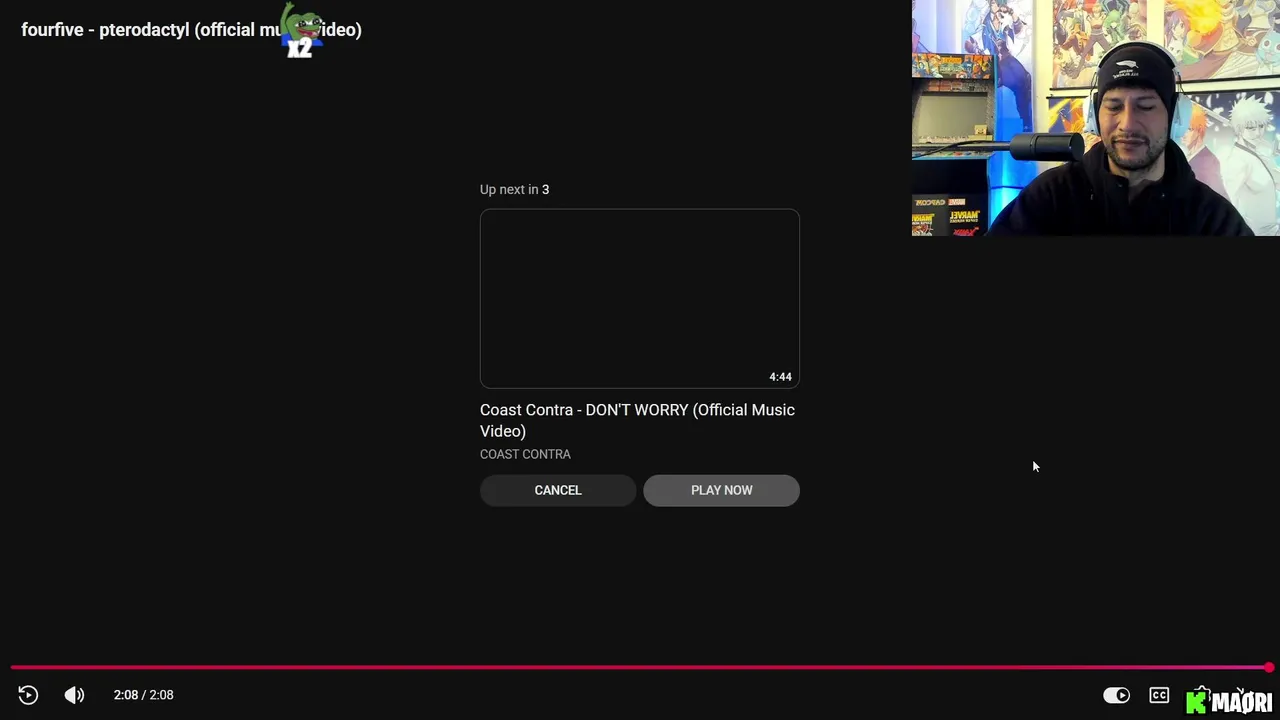Click the 2:08 / 2:08 time display
1280x720 pixels.
point(143,695)
